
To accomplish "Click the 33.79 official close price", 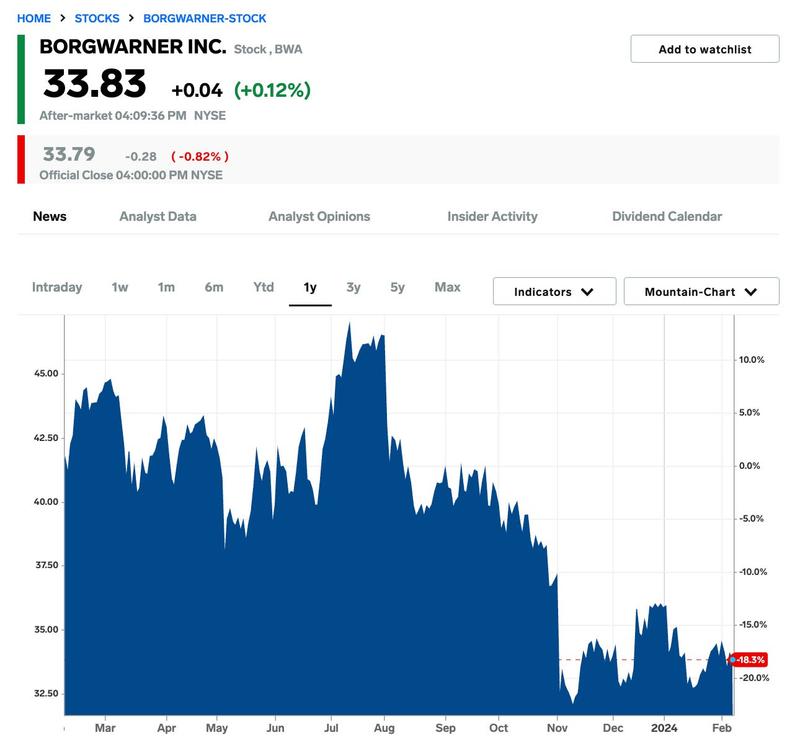I will [69, 154].
